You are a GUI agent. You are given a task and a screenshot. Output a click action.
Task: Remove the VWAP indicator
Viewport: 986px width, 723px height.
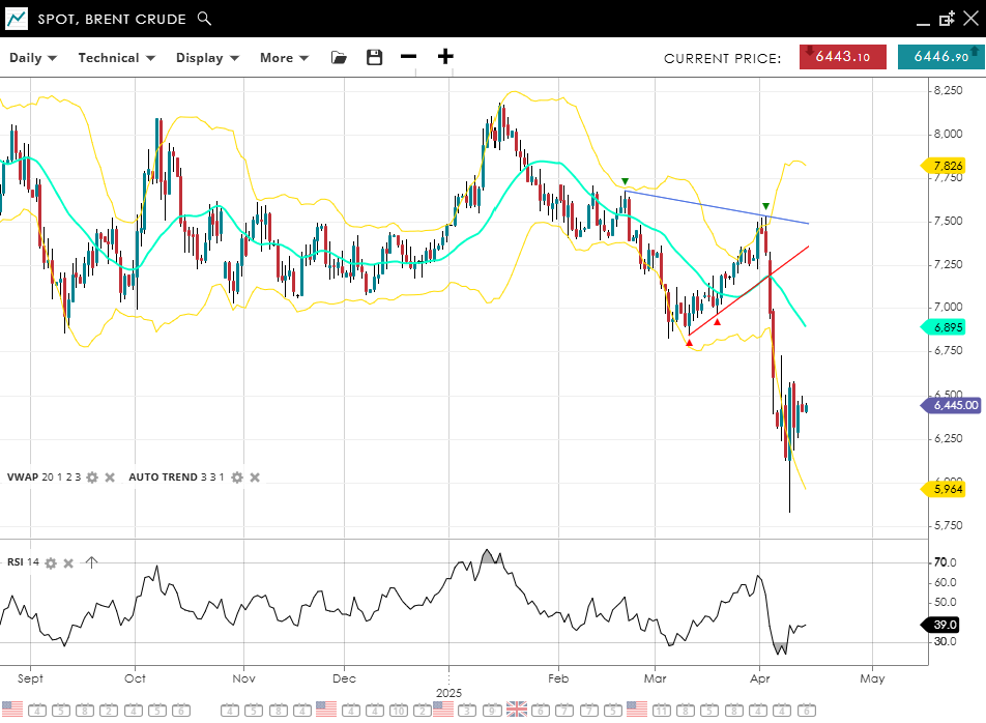click(110, 478)
